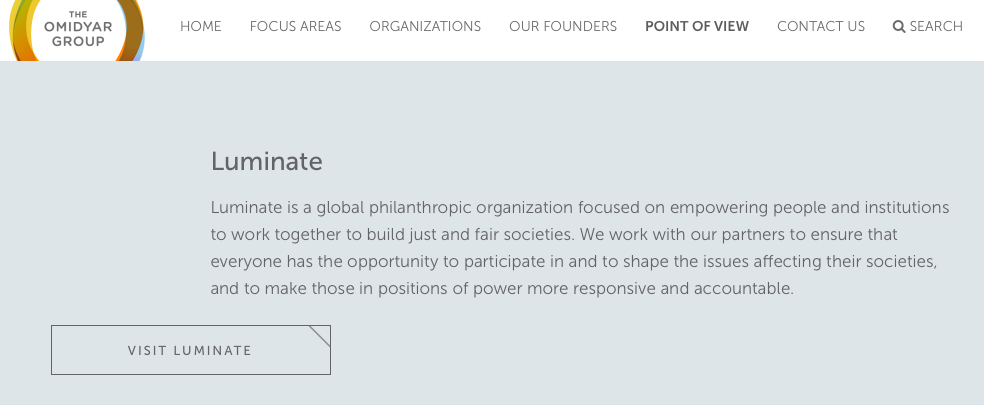984x405 pixels.
Task: Open the Focus Areas menu item
Action: 296,26
